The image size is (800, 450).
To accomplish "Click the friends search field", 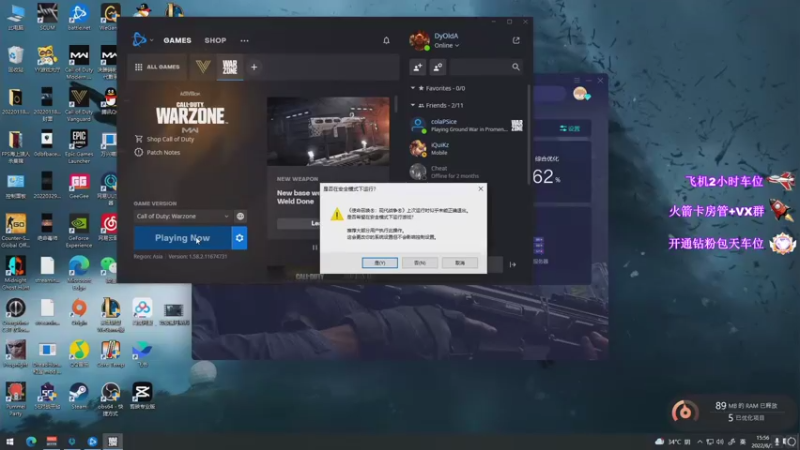I will pyautogui.click(x=486, y=67).
